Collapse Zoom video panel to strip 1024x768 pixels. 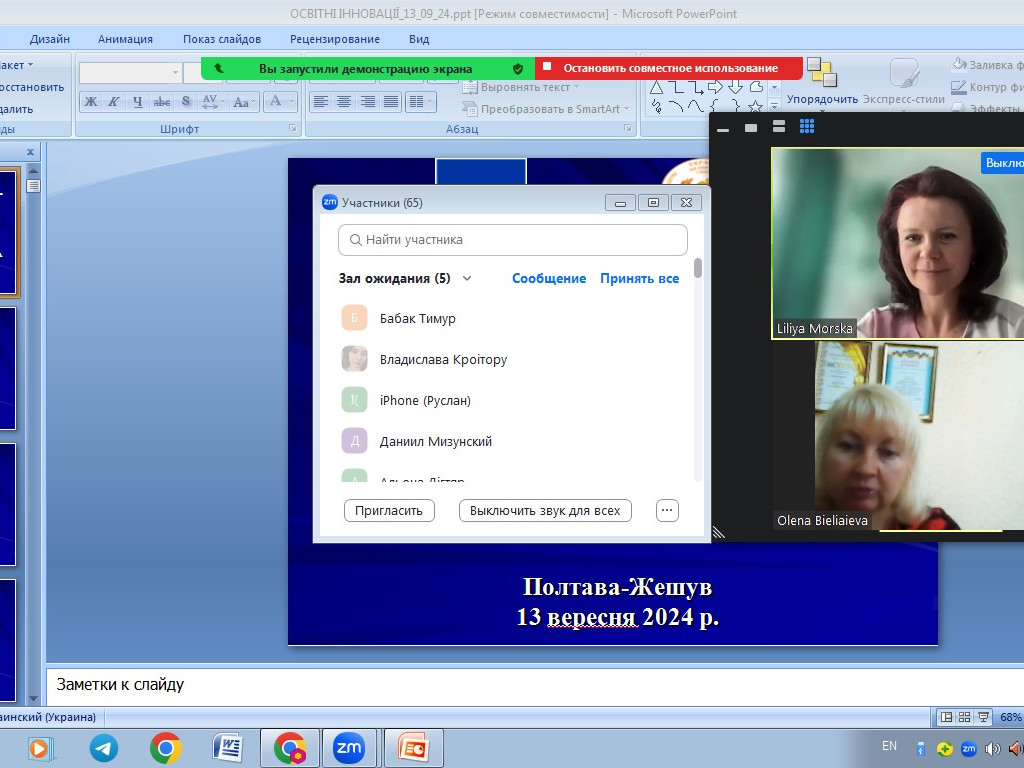[x=723, y=130]
